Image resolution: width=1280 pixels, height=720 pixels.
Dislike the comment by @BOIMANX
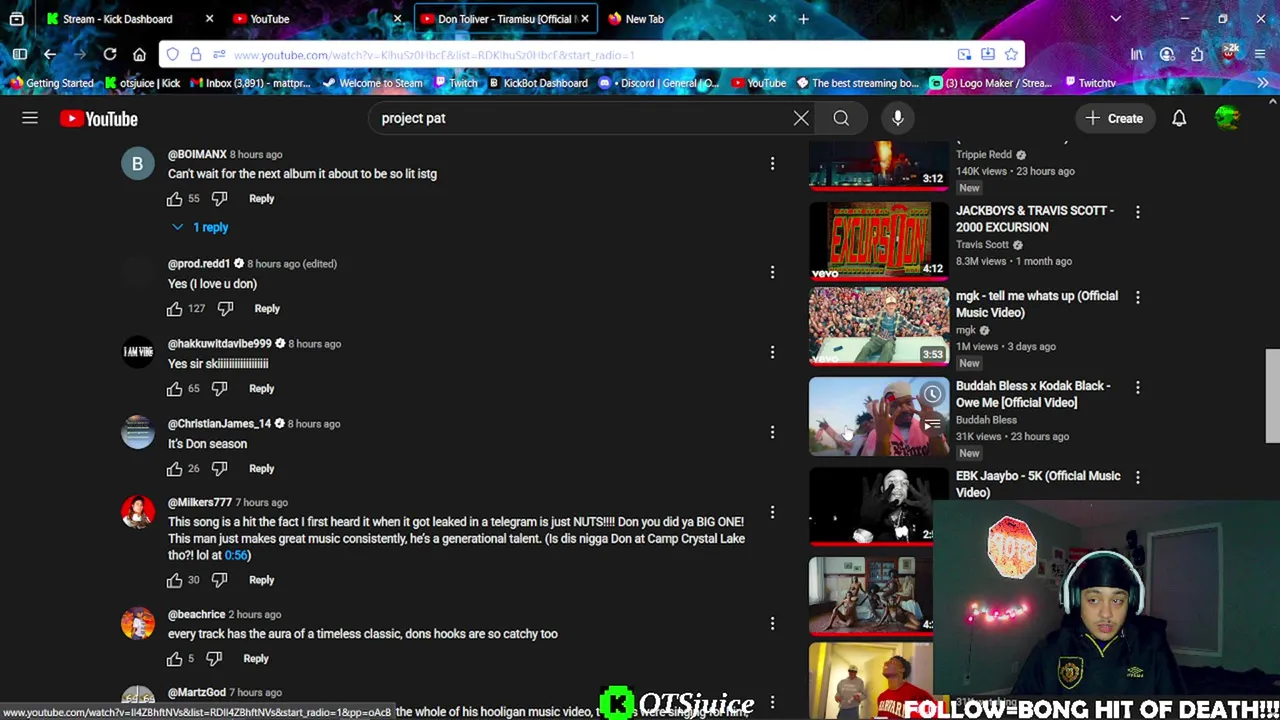pos(220,198)
